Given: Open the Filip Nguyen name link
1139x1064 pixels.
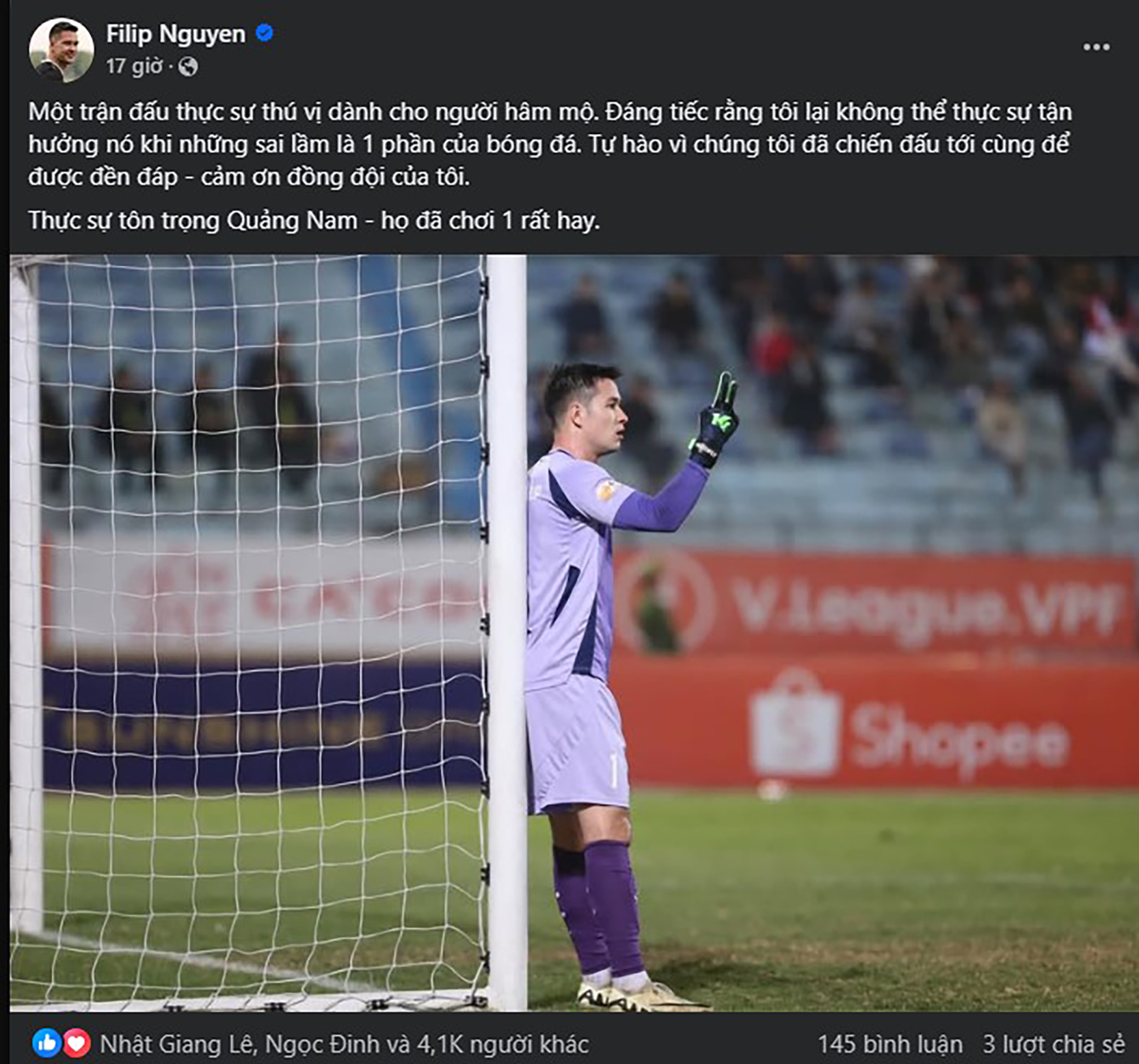Looking at the screenshot, I should click(176, 33).
